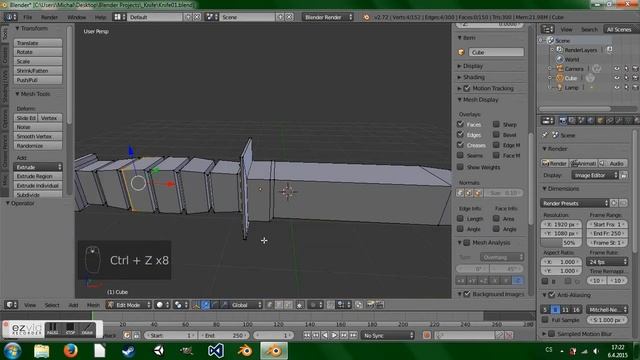Click Extrude Region button
640x360 pixels.
pyautogui.click(x=38, y=176)
